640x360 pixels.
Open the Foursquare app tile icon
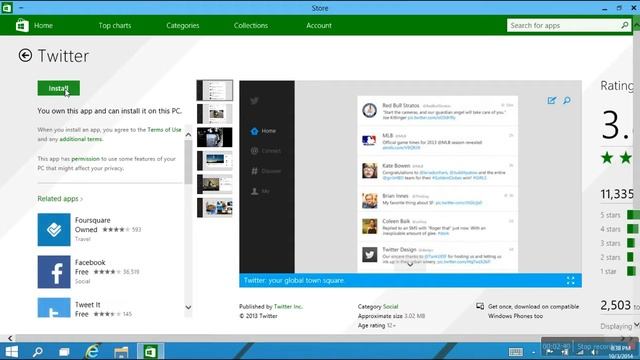(x=54, y=229)
